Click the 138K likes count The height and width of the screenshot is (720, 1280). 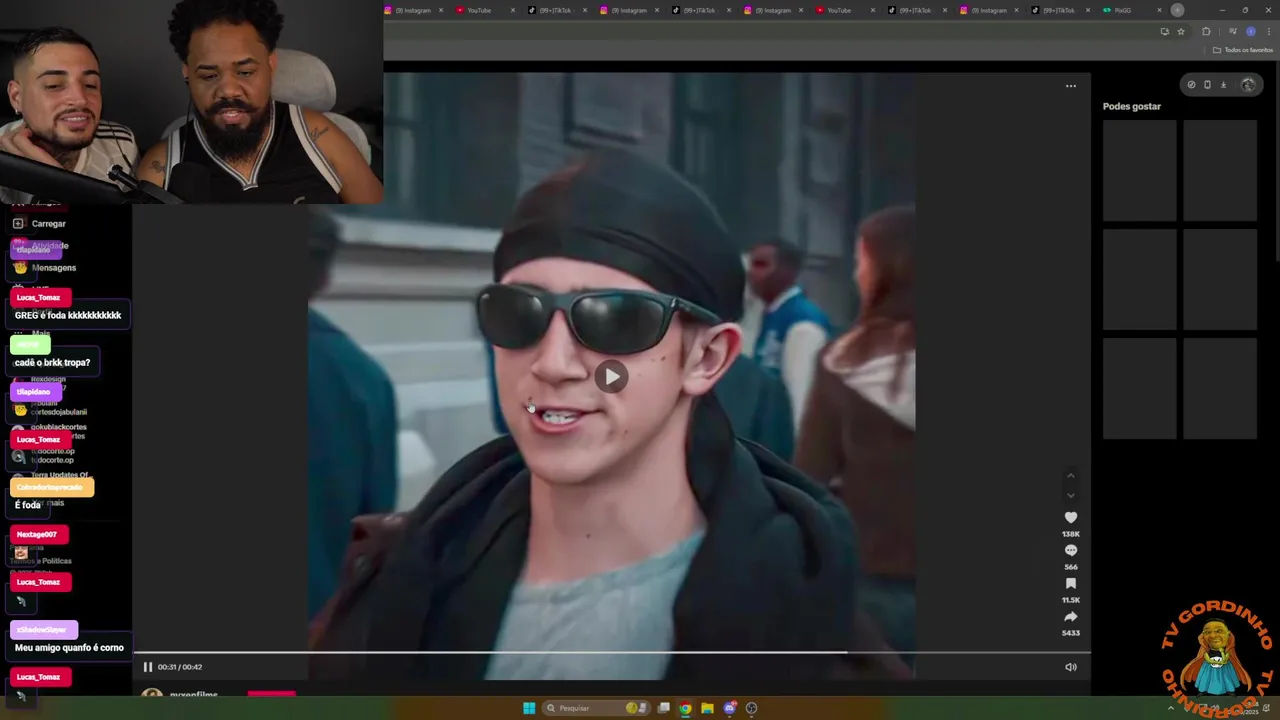pos(1071,534)
